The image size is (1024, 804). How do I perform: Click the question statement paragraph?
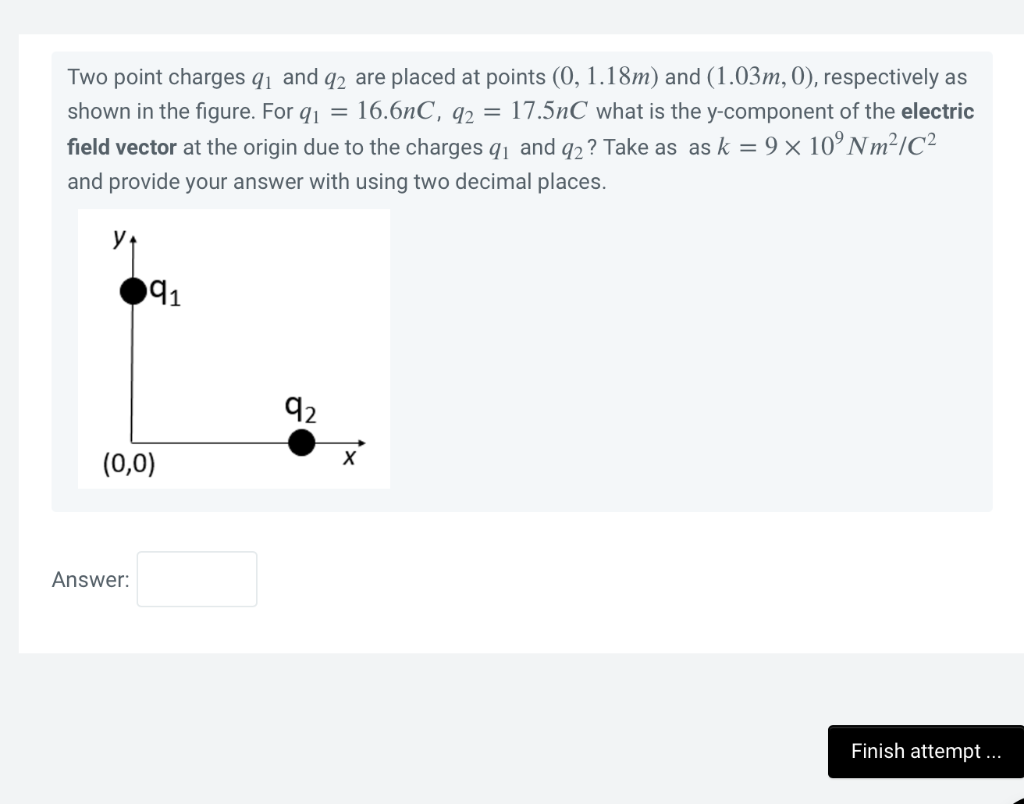[x=520, y=128]
